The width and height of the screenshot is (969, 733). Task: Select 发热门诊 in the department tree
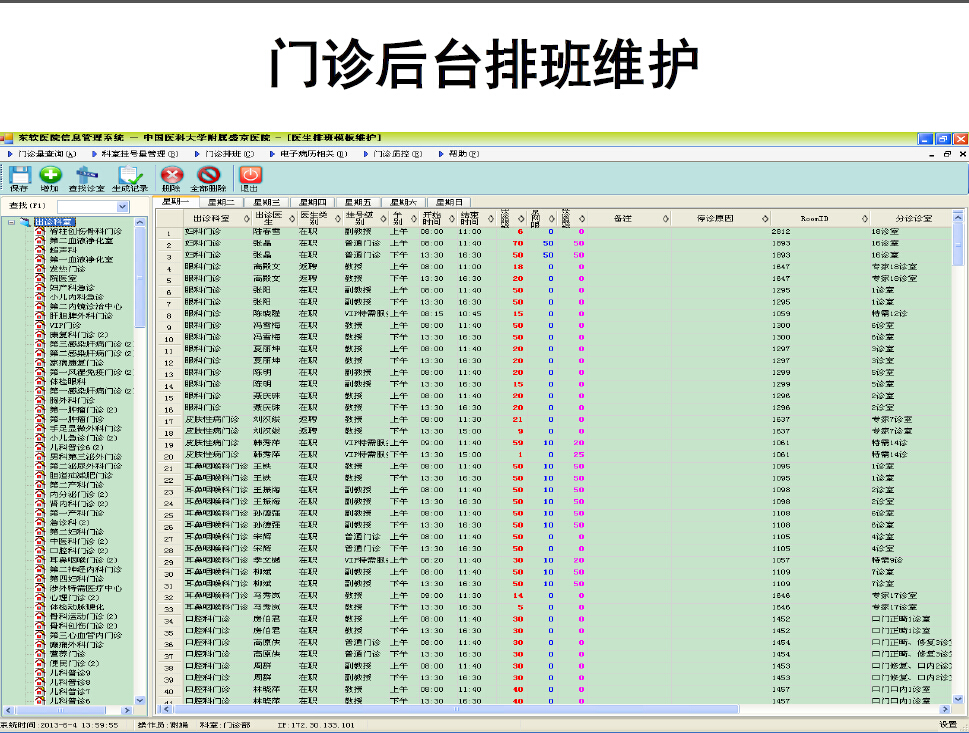point(69,269)
